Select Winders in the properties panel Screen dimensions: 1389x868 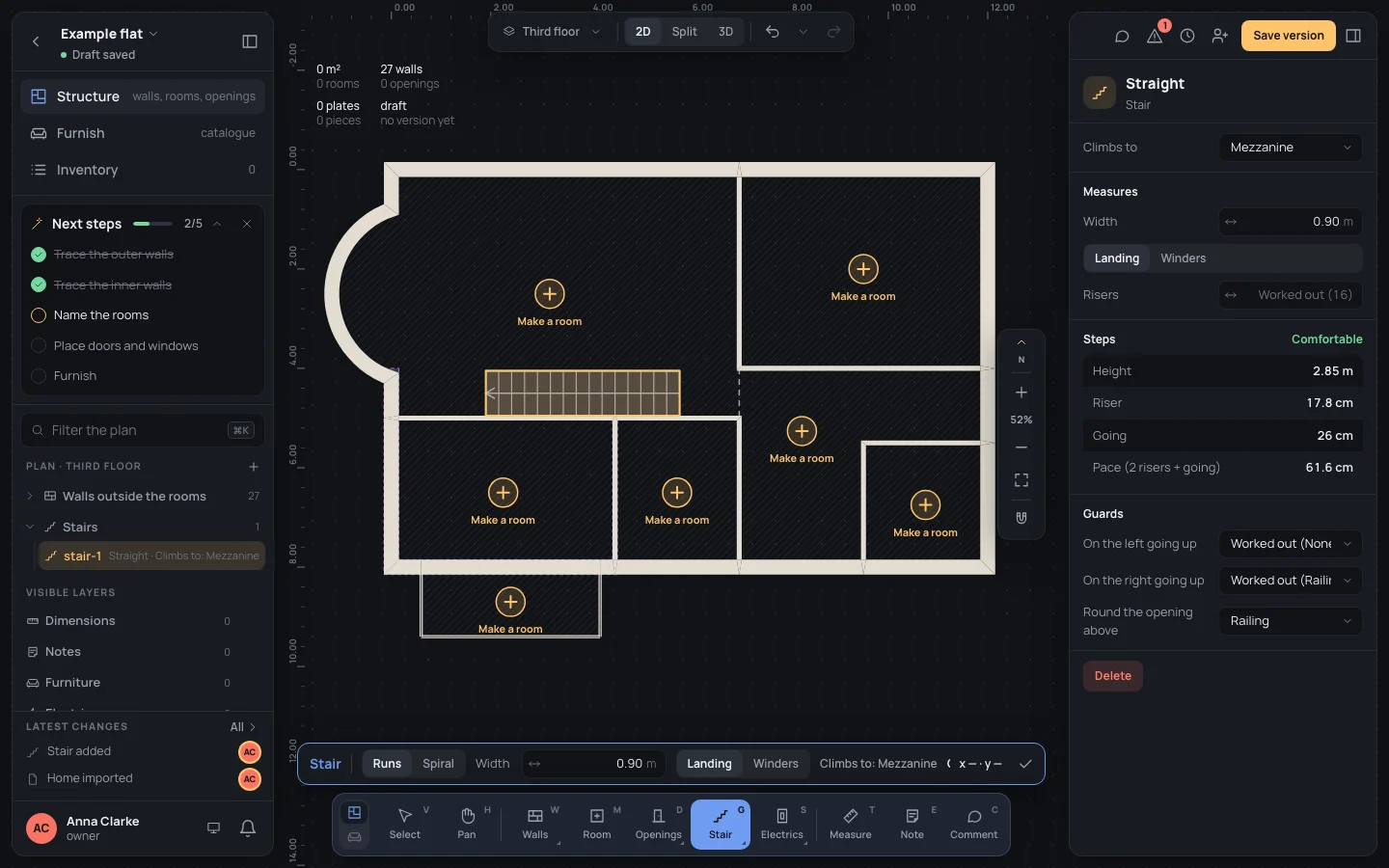point(1184,258)
